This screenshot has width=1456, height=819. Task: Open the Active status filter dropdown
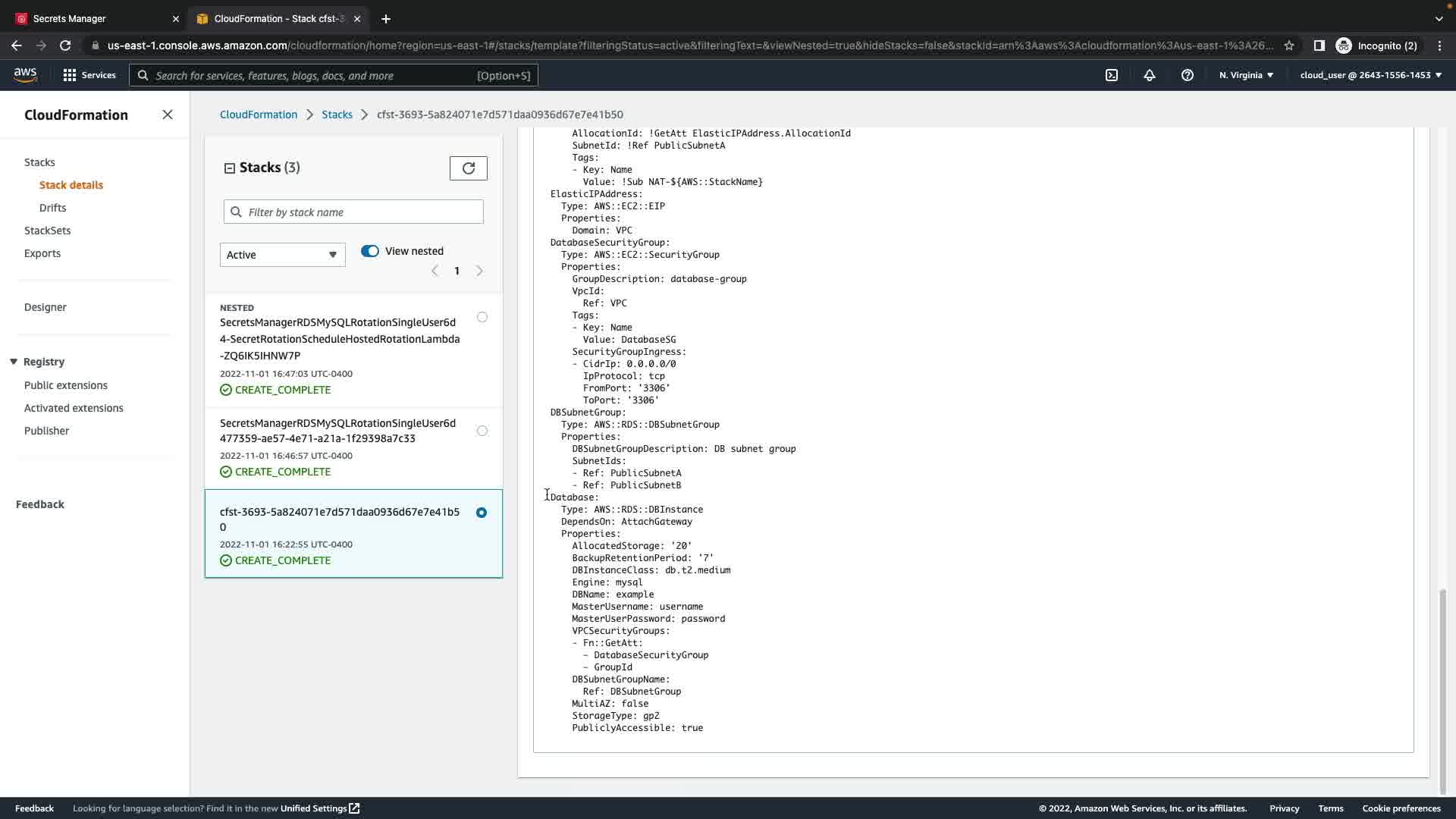(282, 255)
